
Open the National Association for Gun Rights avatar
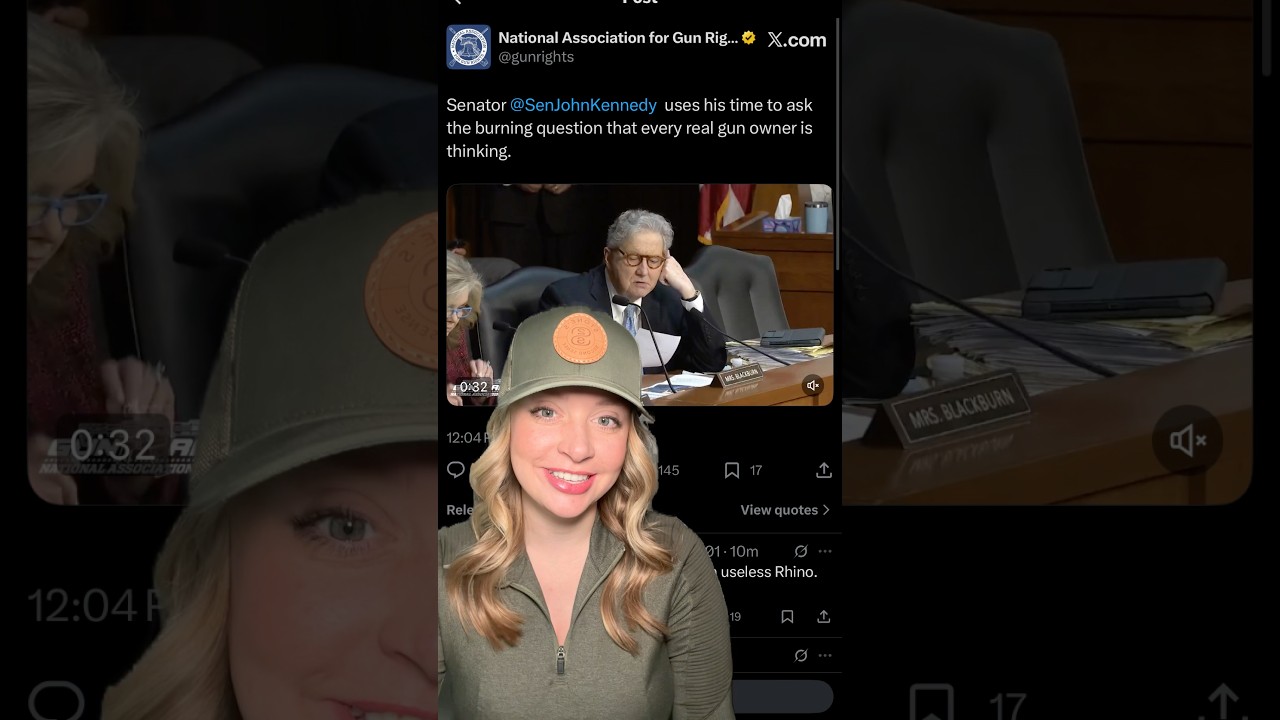[468, 47]
